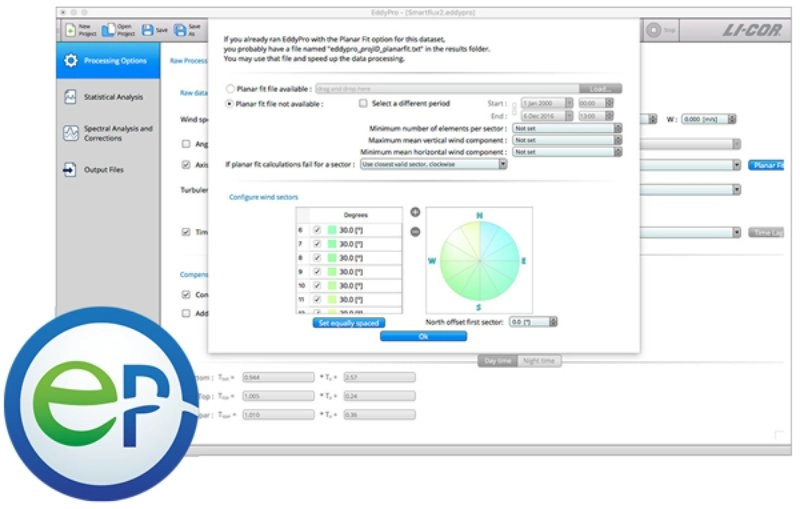Uncheck wind sector 10 checkbox
The image size is (800, 509).
tap(317, 285)
